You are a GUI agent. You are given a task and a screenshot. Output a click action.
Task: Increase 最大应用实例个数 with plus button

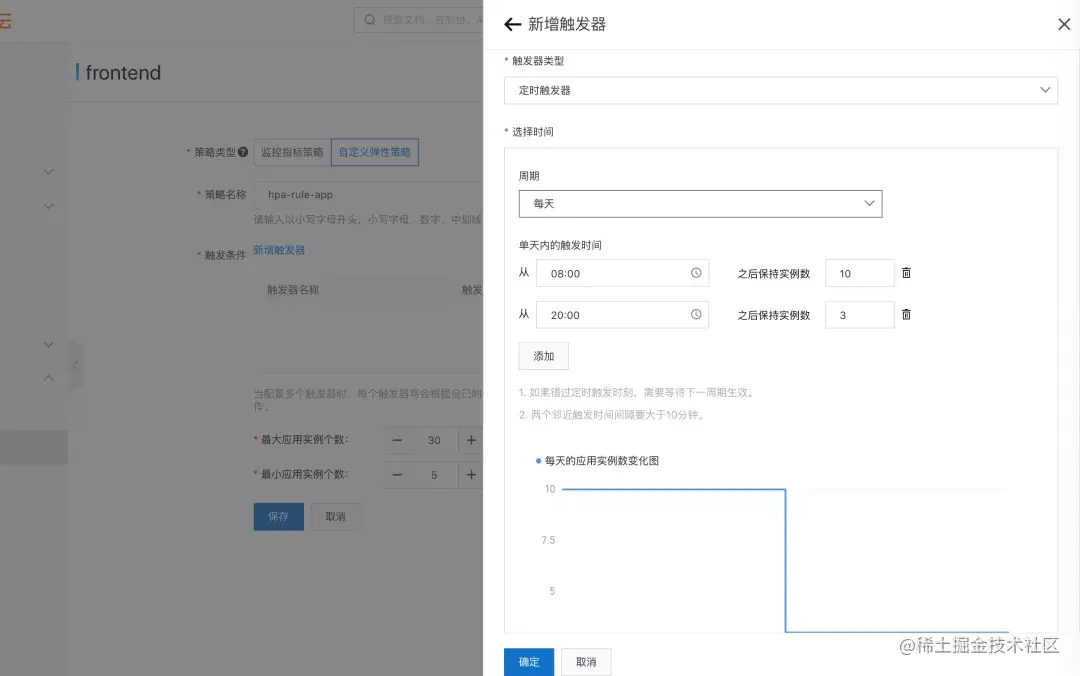471,440
